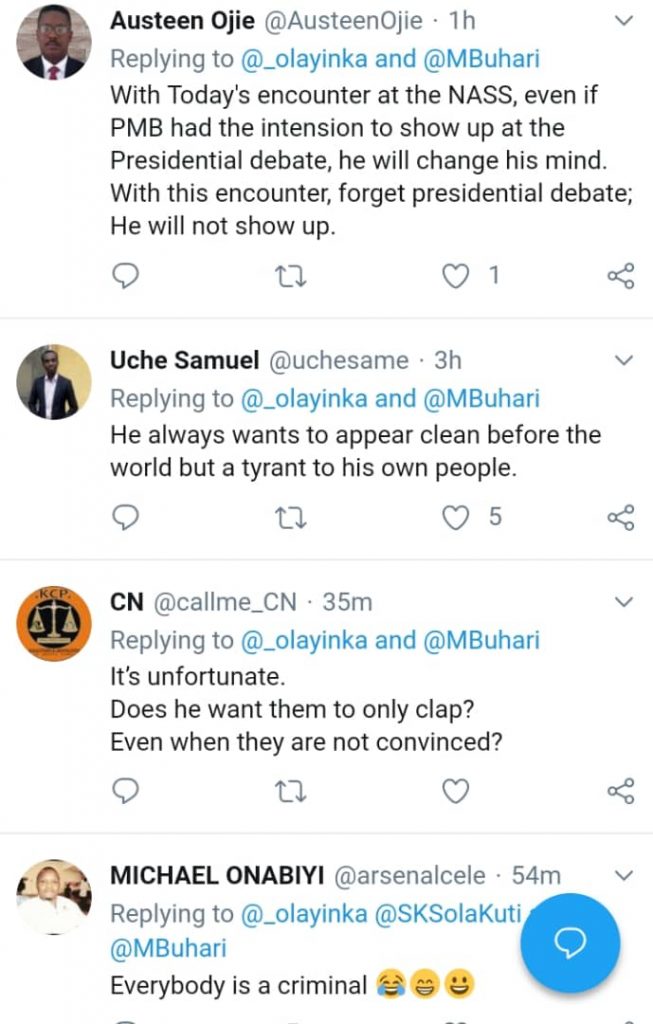This screenshot has width=653, height=1024.
Task: Open more options on CN's tweet
Action: pos(624,602)
